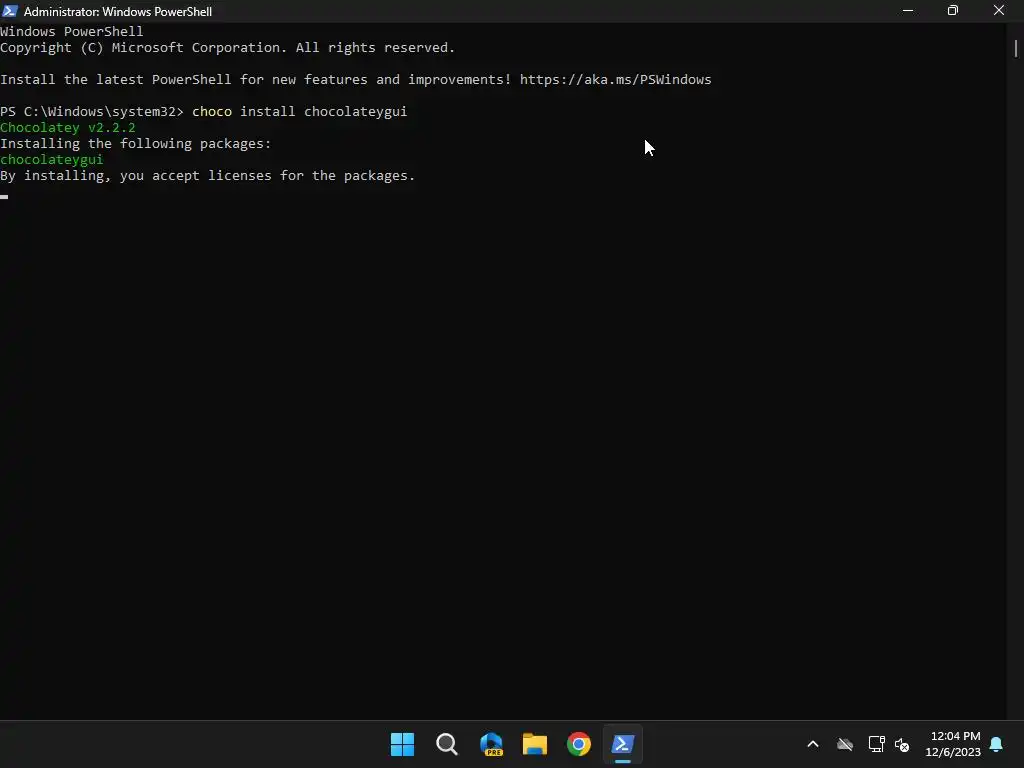Launch Google Chrome from taskbar
The image size is (1024, 768).
(x=579, y=744)
